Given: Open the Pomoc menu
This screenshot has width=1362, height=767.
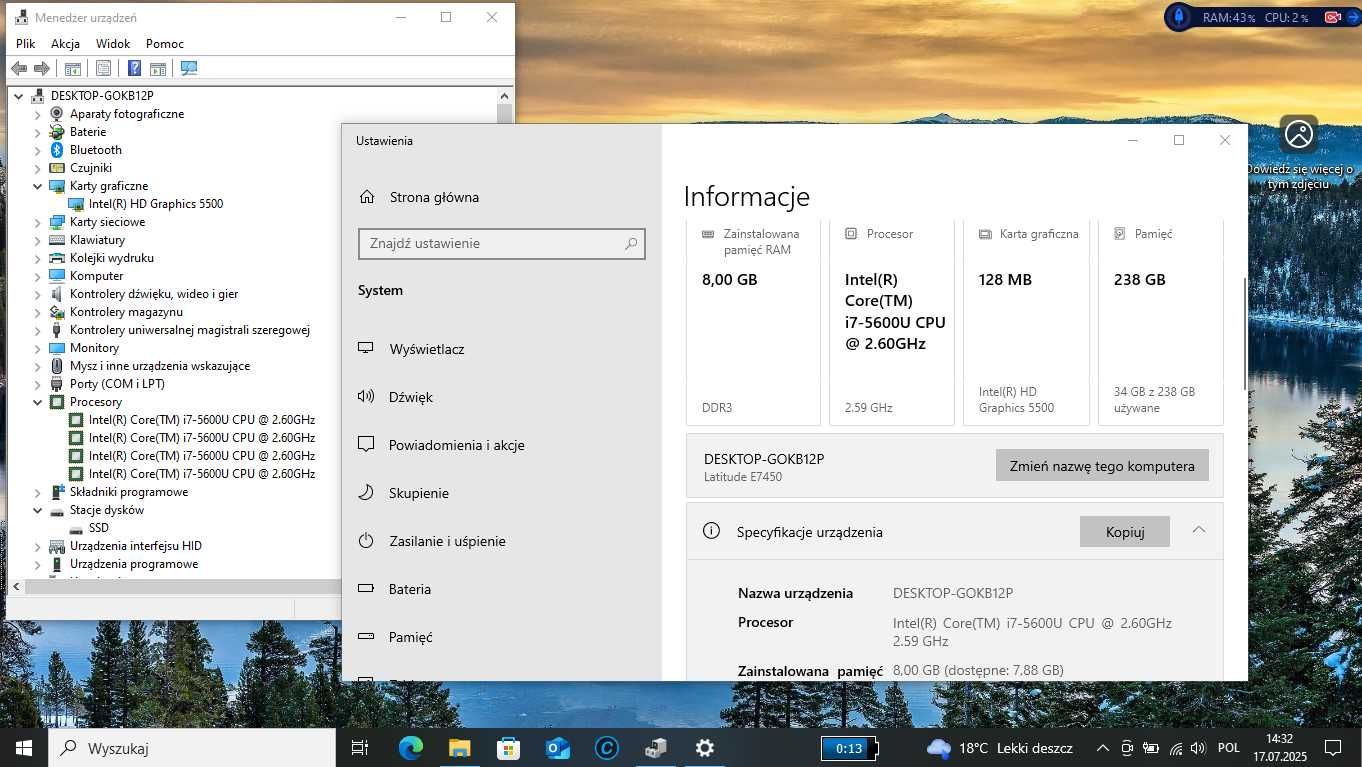Looking at the screenshot, I should coord(165,44).
